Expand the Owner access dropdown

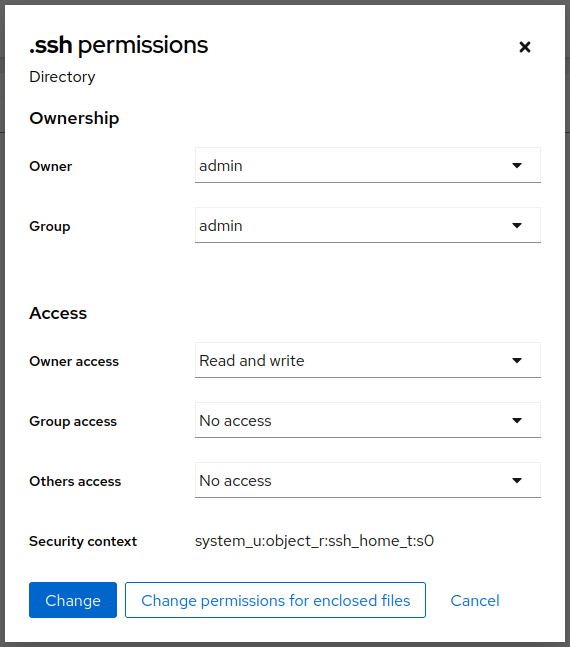368,360
